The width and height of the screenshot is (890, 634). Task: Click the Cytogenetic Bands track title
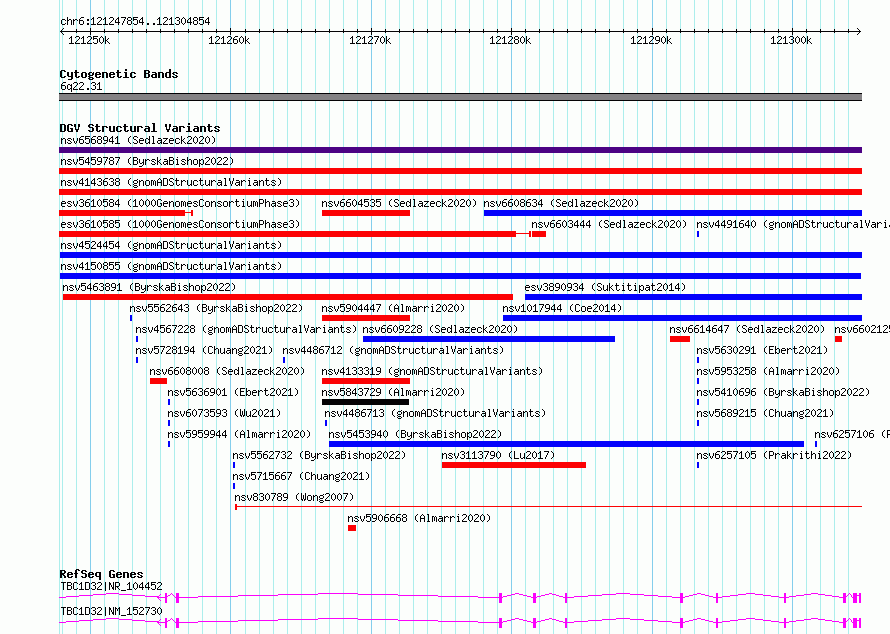tap(119, 74)
